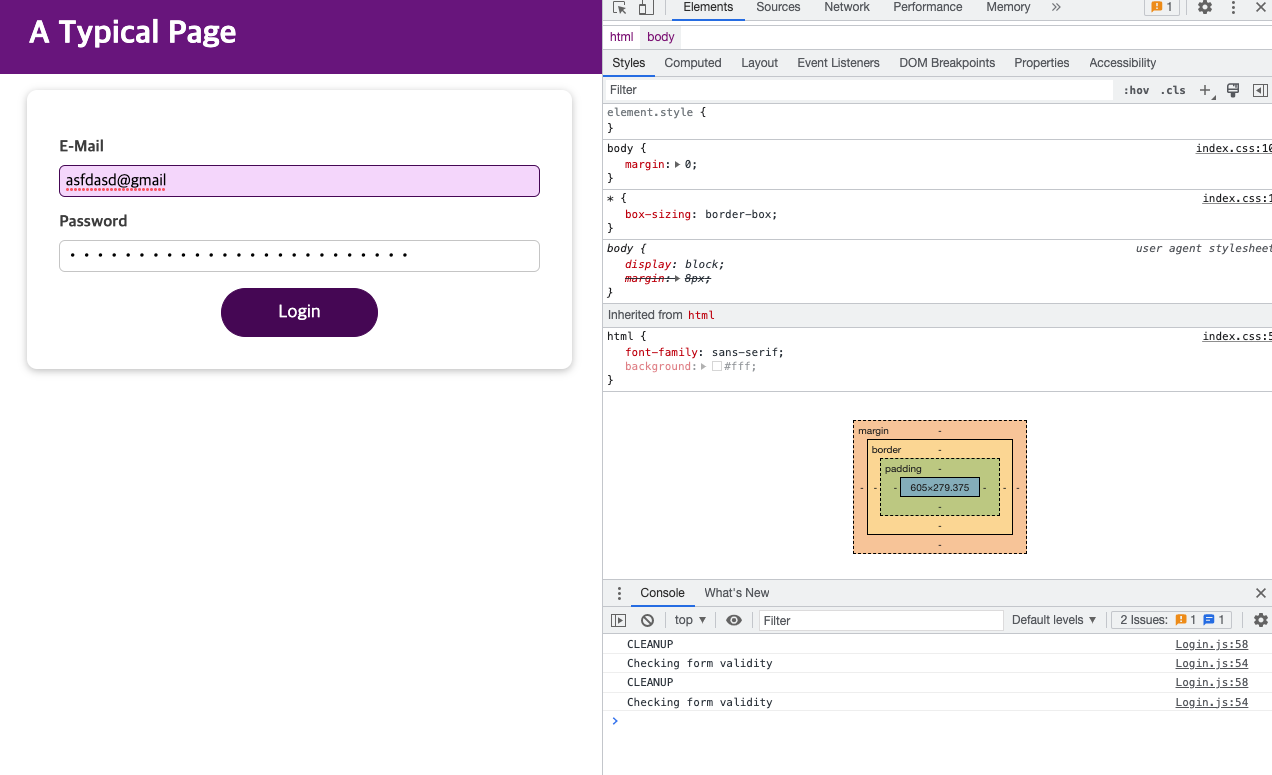This screenshot has height=775, width=1272.
Task: Clear the console with the ban icon
Action: click(647, 620)
